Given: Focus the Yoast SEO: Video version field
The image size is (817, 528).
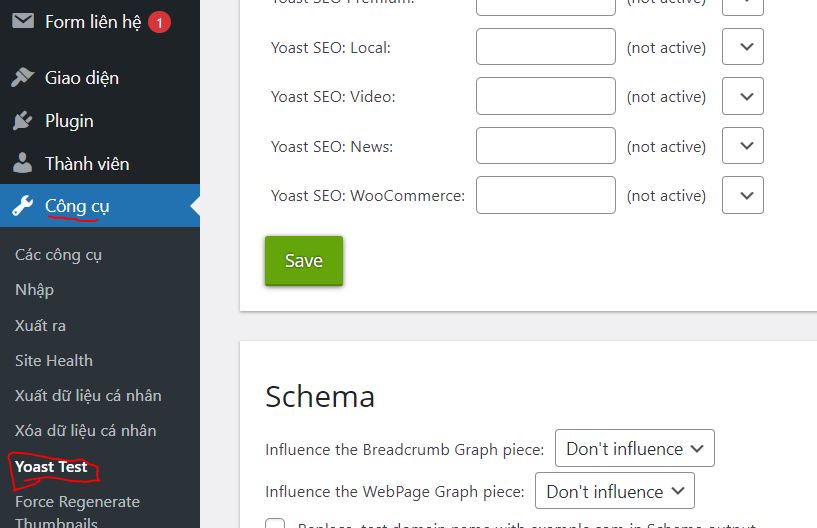Looking at the screenshot, I should coord(546,96).
